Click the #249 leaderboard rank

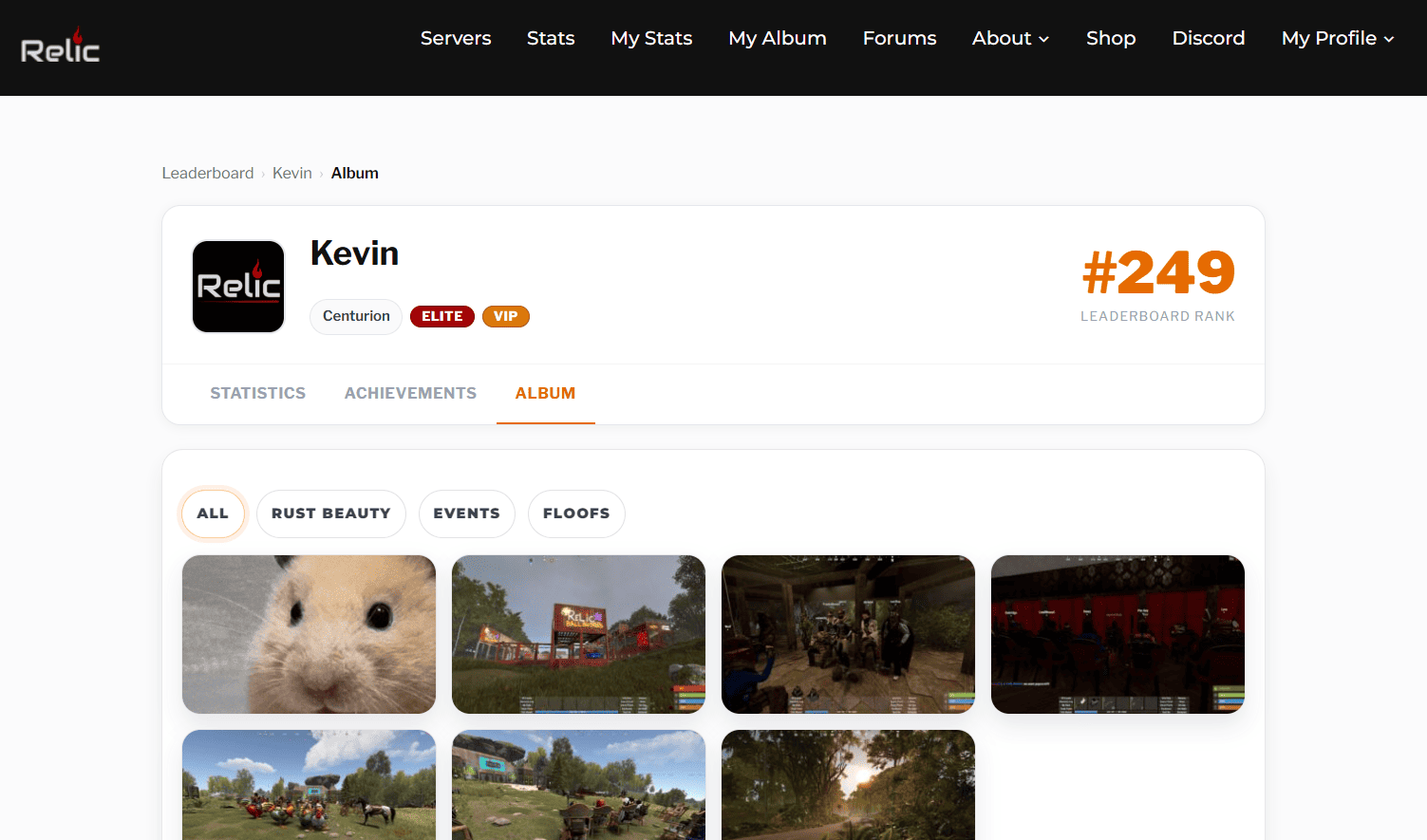point(1158,273)
